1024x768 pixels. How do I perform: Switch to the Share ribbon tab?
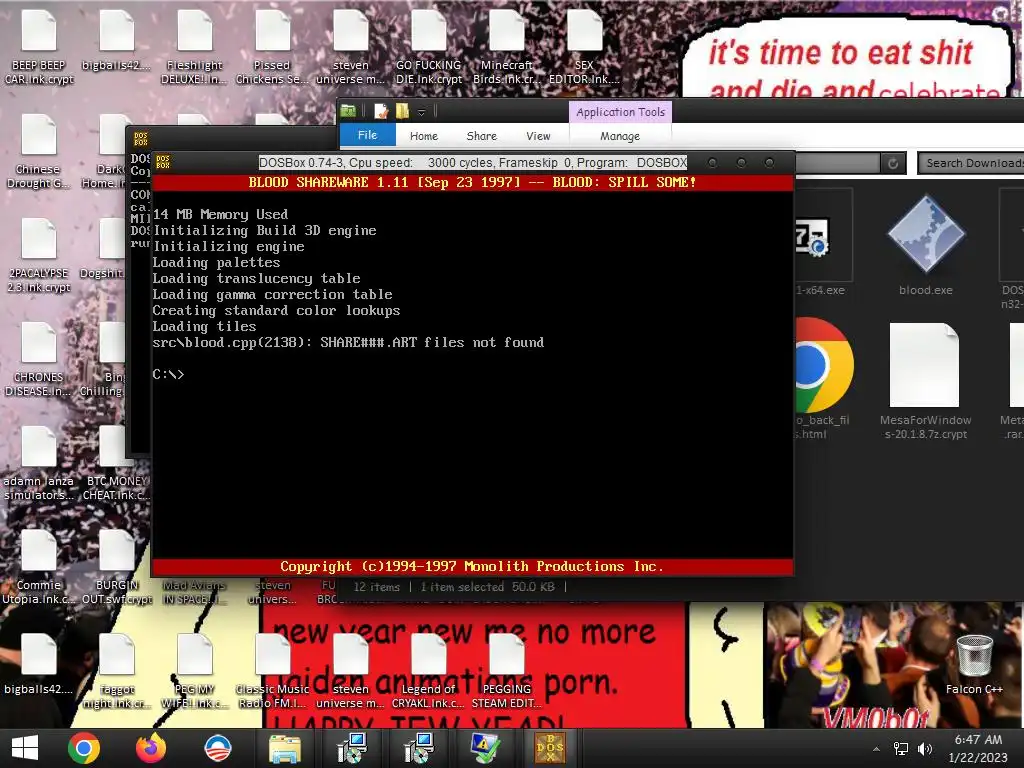point(482,136)
